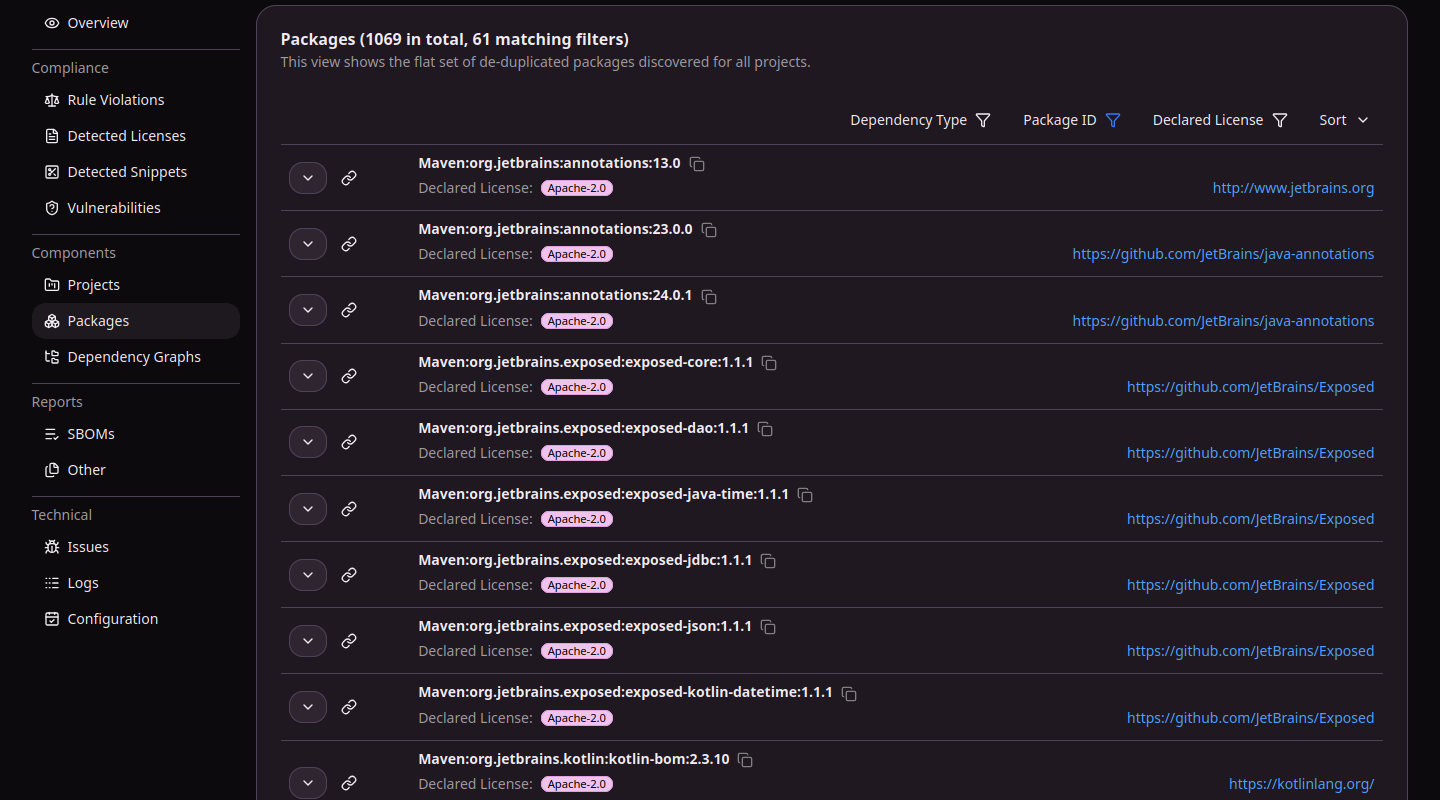This screenshot has height=800, width=1440.
Task: Open https://kotlinlang.org/ link
Action: click(1301, 784)
